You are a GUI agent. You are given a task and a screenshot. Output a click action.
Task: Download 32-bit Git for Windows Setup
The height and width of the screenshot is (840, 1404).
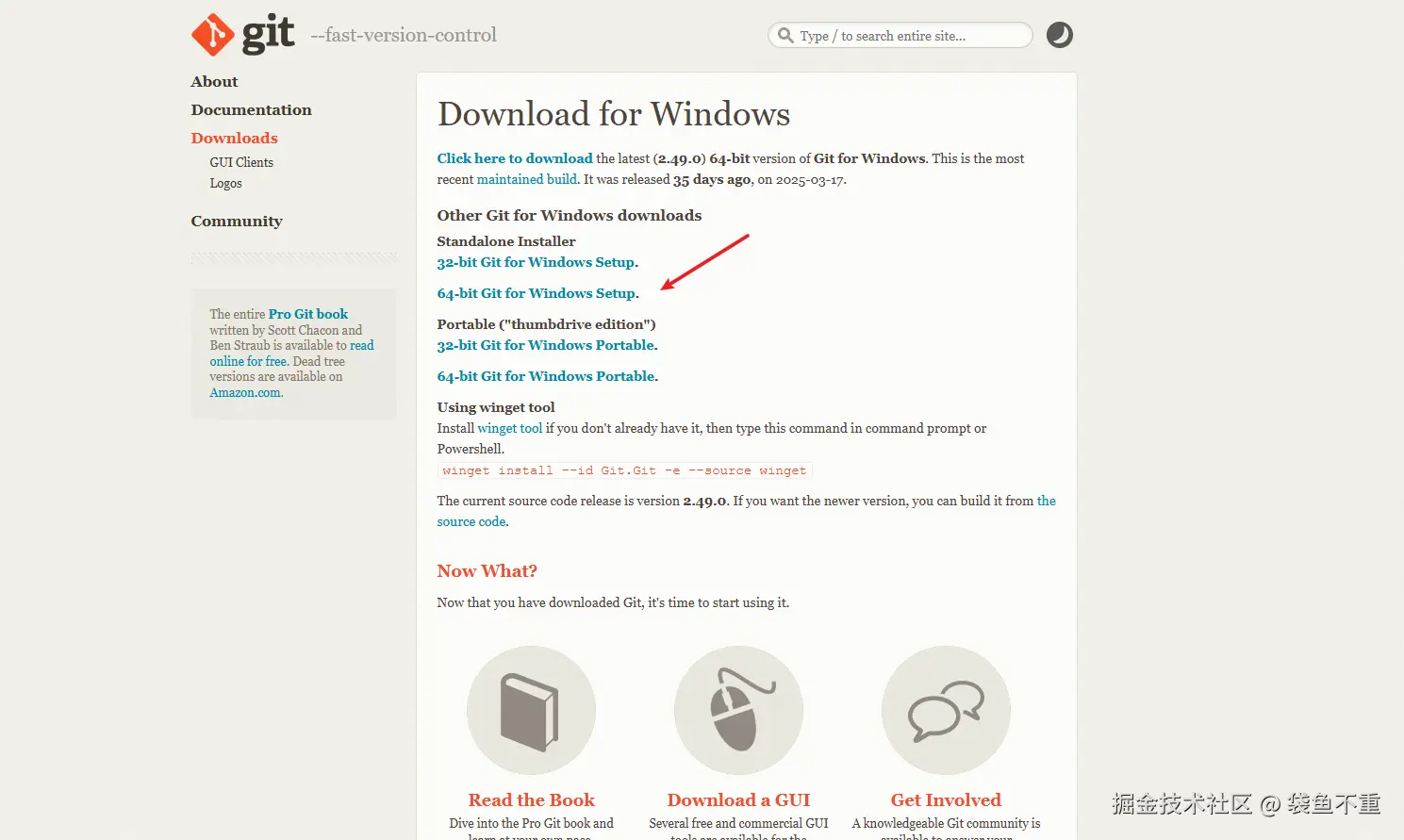(536, 262)
